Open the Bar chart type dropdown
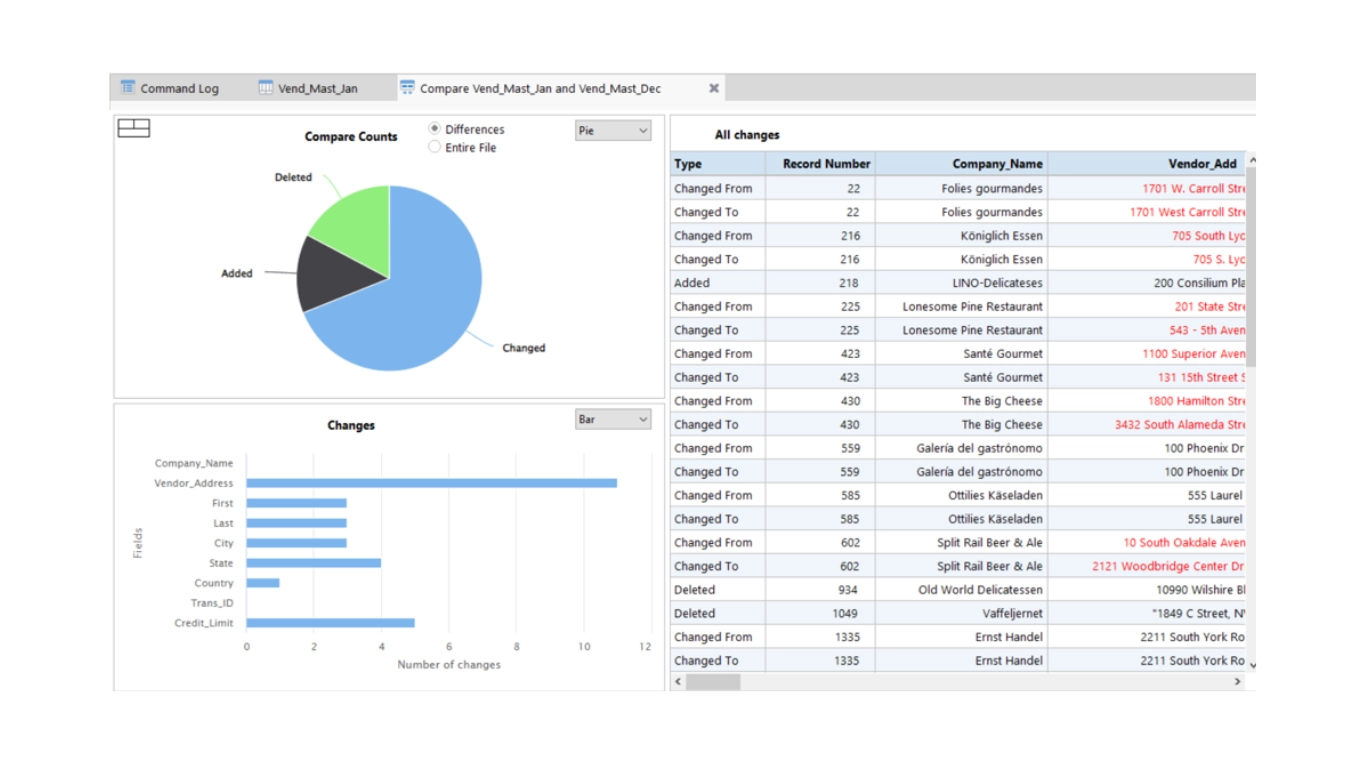Image resolution: width=1366 pixels, height=768 pixels. 613,420
